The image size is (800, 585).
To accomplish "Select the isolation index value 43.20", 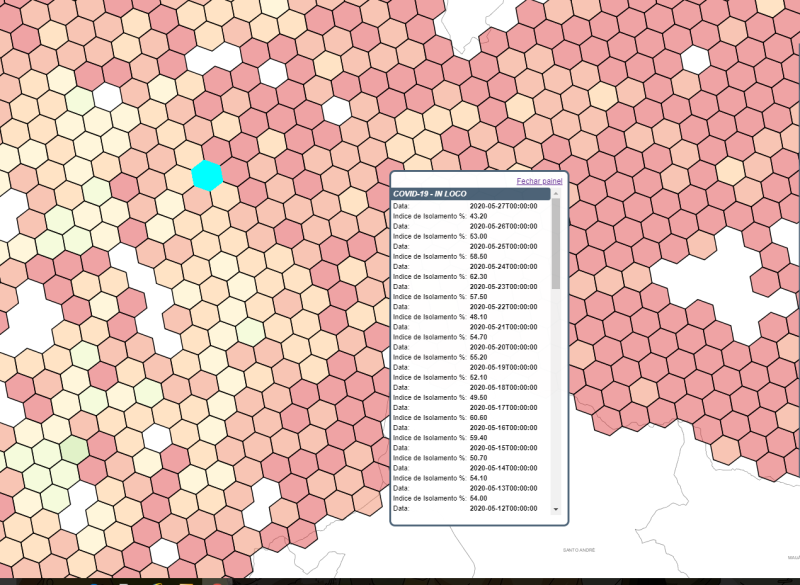I will (x=478, y=216).
